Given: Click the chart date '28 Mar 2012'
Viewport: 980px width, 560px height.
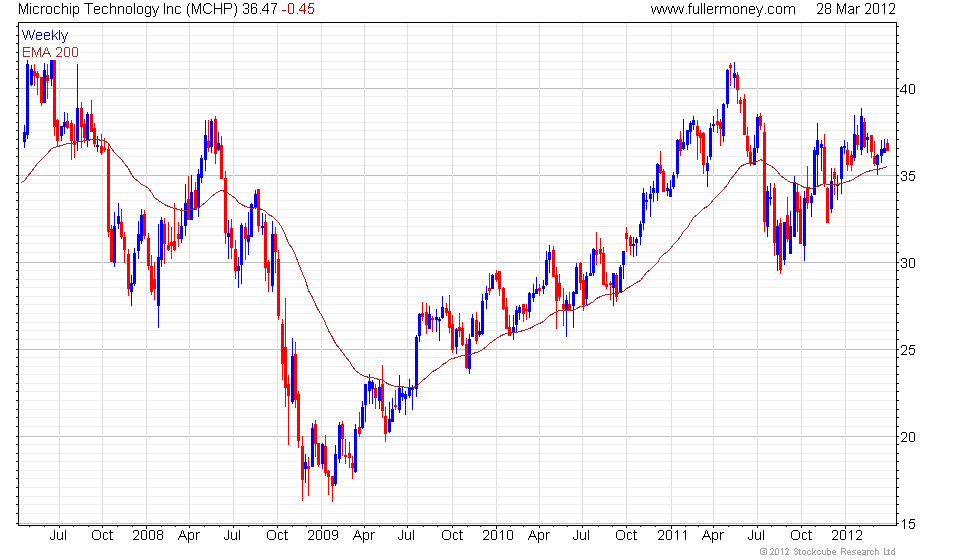Looking at the screenshot, I should tap(856, 9).
